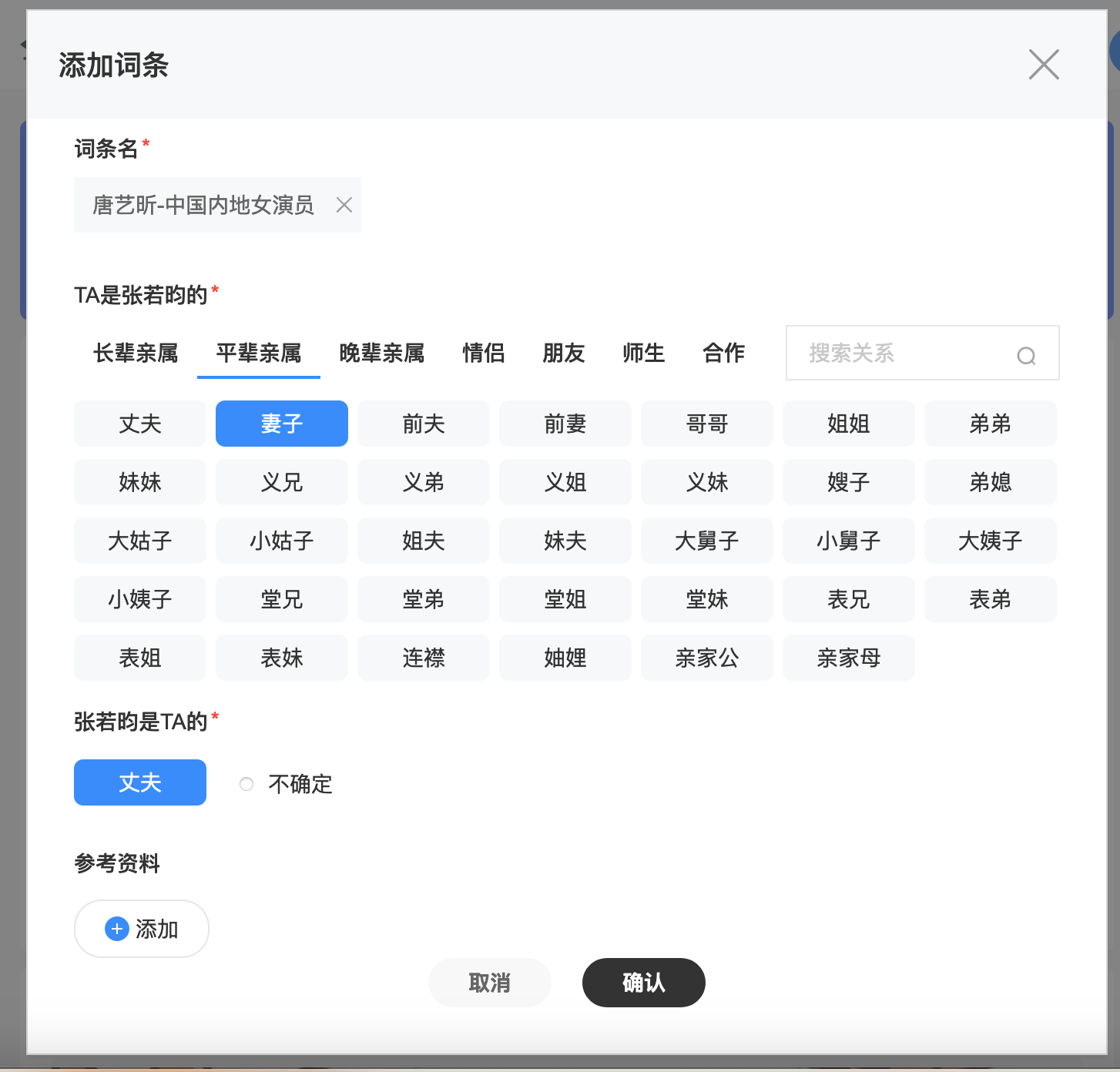Choose the 亲家公 relation
This screenshot has height=1072, width=1120.
pos(707,658)
